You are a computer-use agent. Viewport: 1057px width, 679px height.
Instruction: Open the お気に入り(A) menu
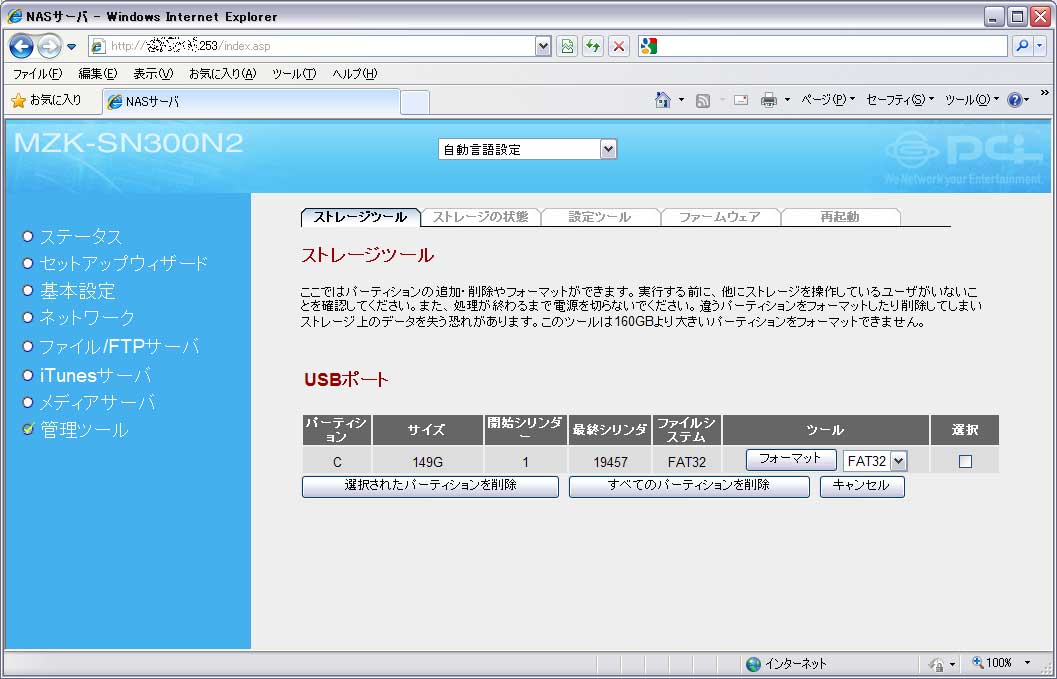tap(222, 73)
